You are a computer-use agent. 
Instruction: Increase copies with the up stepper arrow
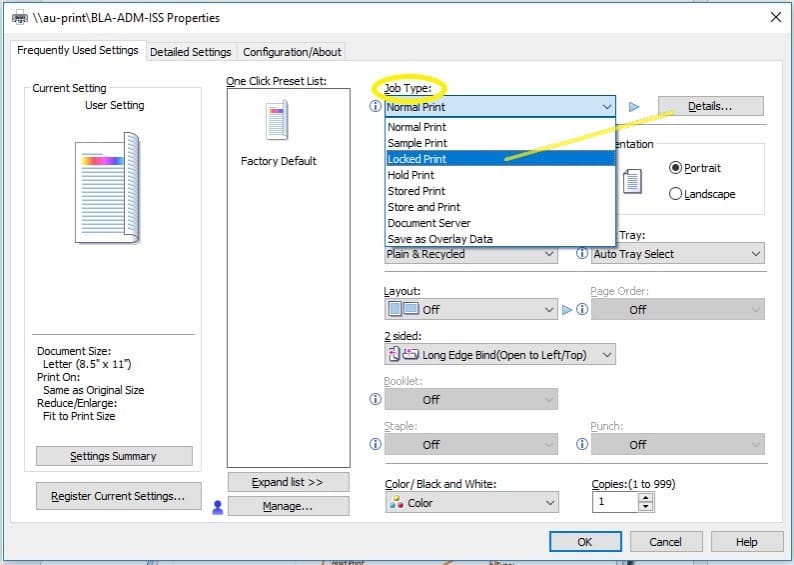[645, 498]
